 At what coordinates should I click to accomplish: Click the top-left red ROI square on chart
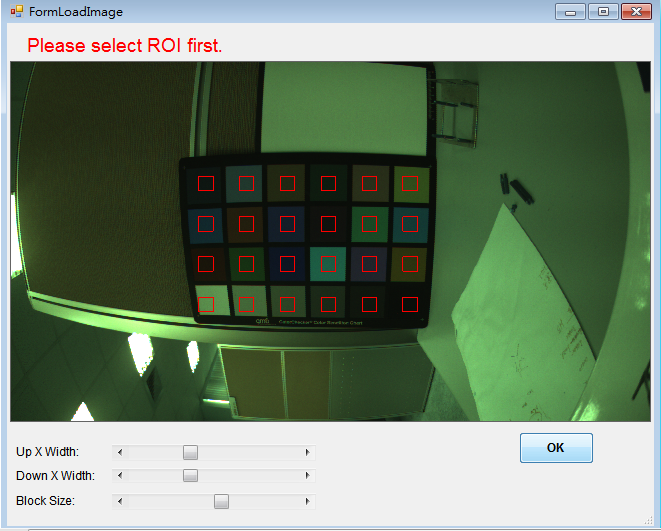tap(206, 183)
